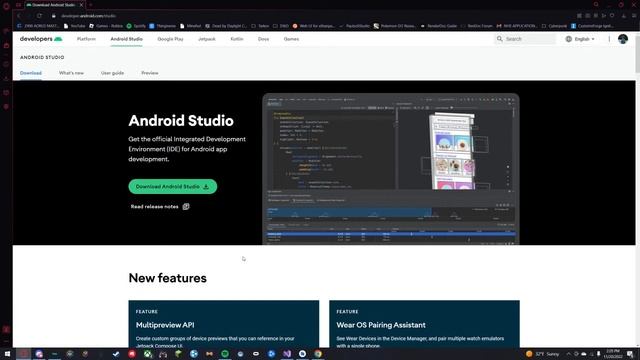The image size is (640, 360).
Task: Open the red app icon in taskbar
Action: pyautogui.click(x=132, y=354)
